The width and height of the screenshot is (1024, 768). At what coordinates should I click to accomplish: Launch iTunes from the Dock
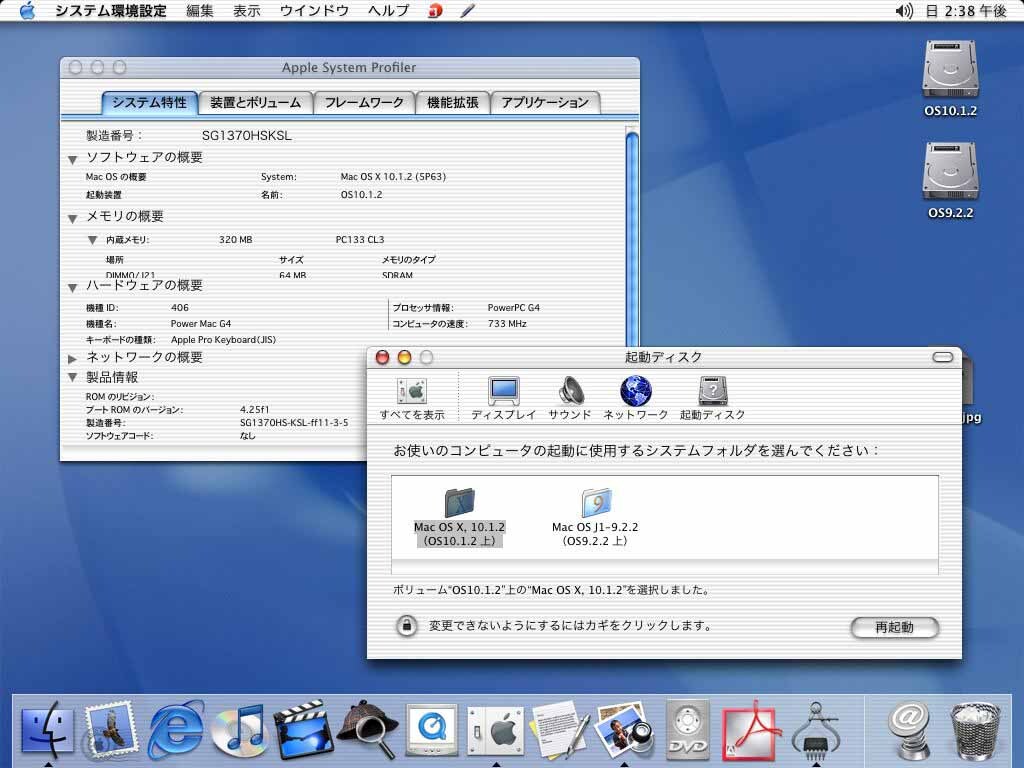[x=239, y=729]
